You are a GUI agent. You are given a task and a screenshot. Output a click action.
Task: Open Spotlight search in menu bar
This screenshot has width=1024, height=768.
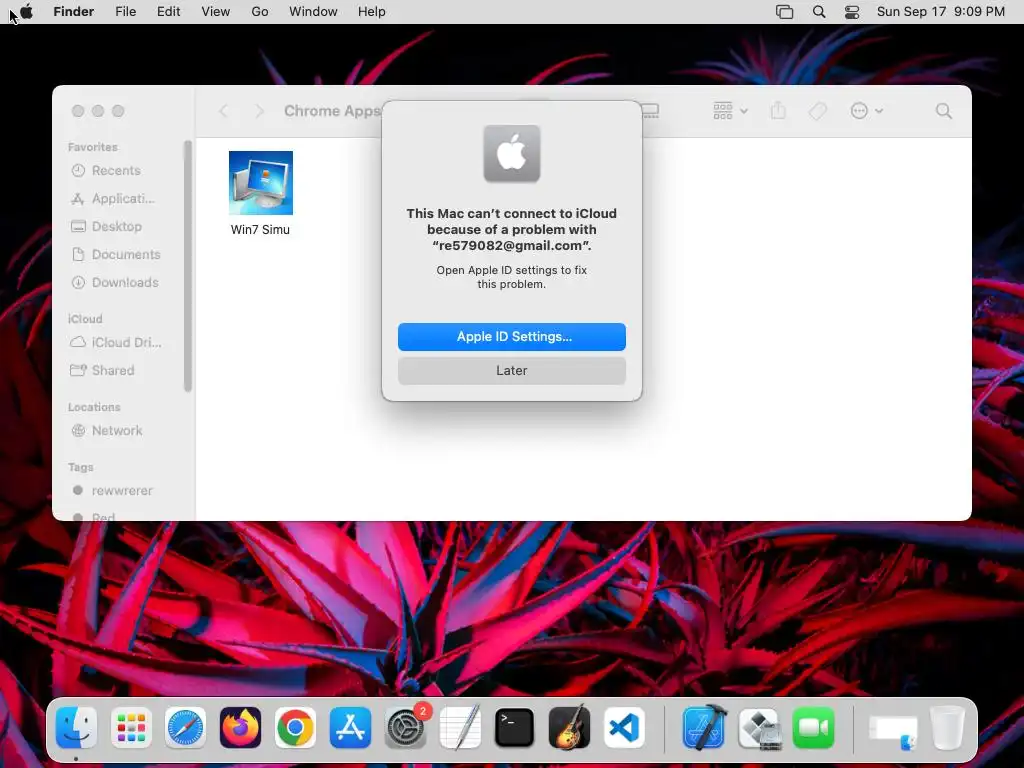818,12
